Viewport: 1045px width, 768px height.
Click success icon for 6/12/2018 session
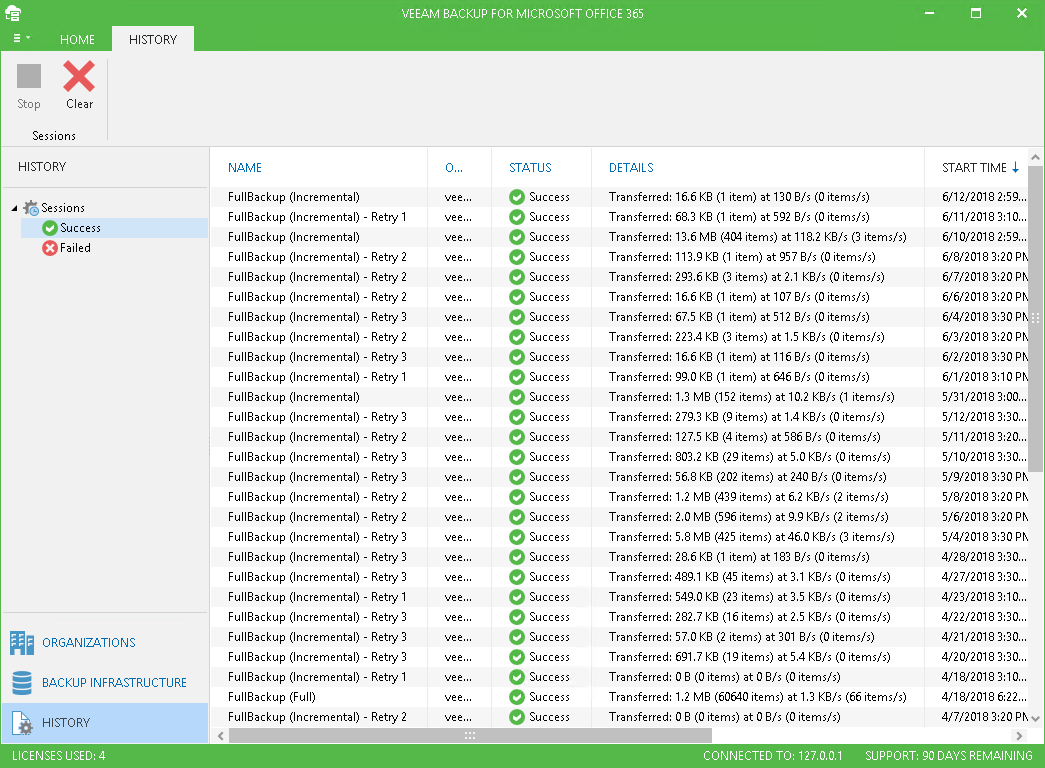pos(517,197)
